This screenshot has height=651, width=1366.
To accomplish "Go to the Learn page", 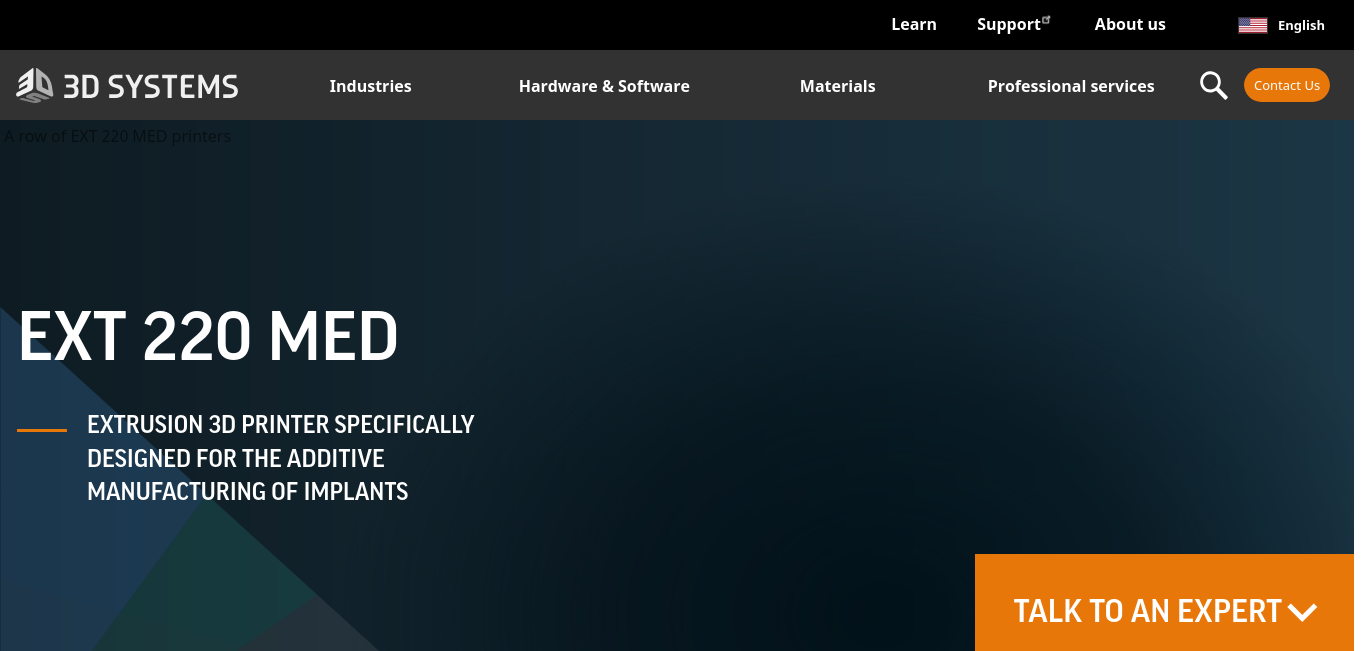I will coord(914,25).
